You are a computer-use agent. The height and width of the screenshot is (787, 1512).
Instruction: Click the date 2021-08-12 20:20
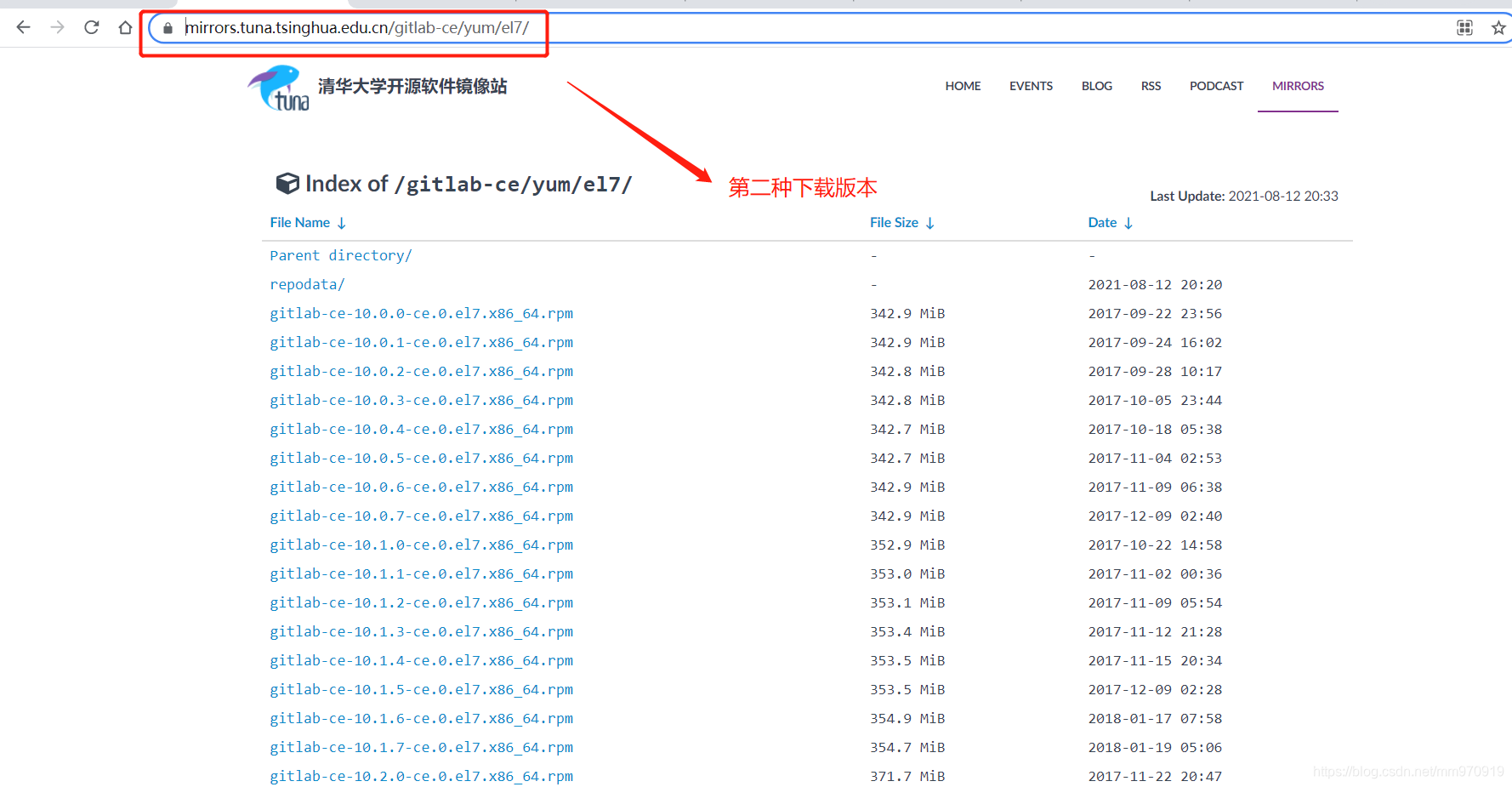(x=1155, y=284)
